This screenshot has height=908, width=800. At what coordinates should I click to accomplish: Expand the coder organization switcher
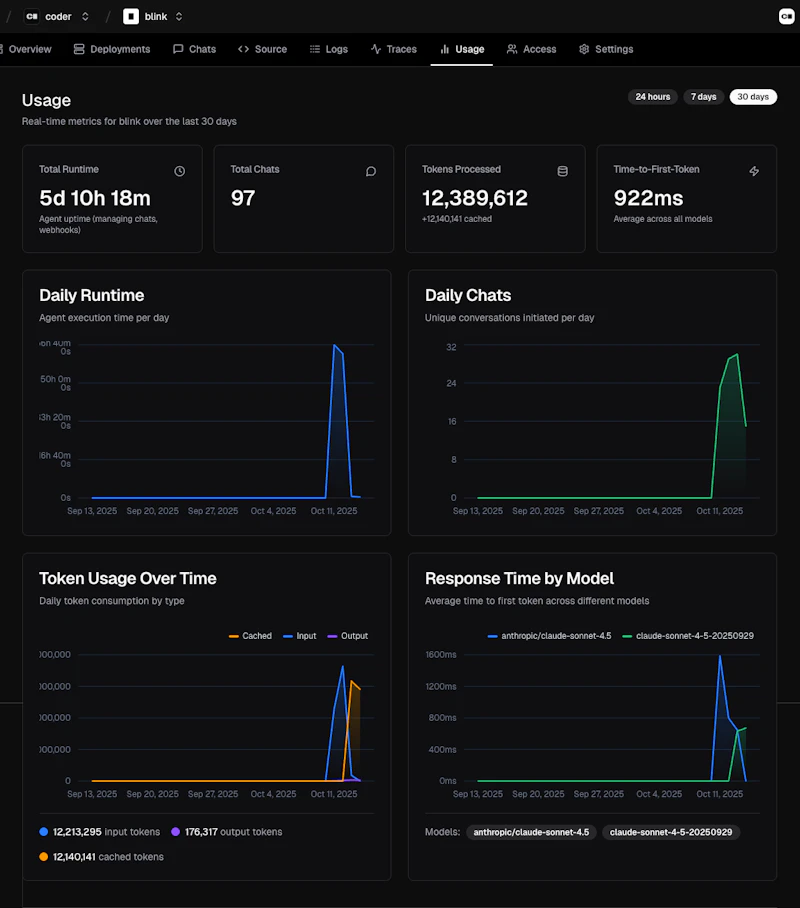(85, 17)
